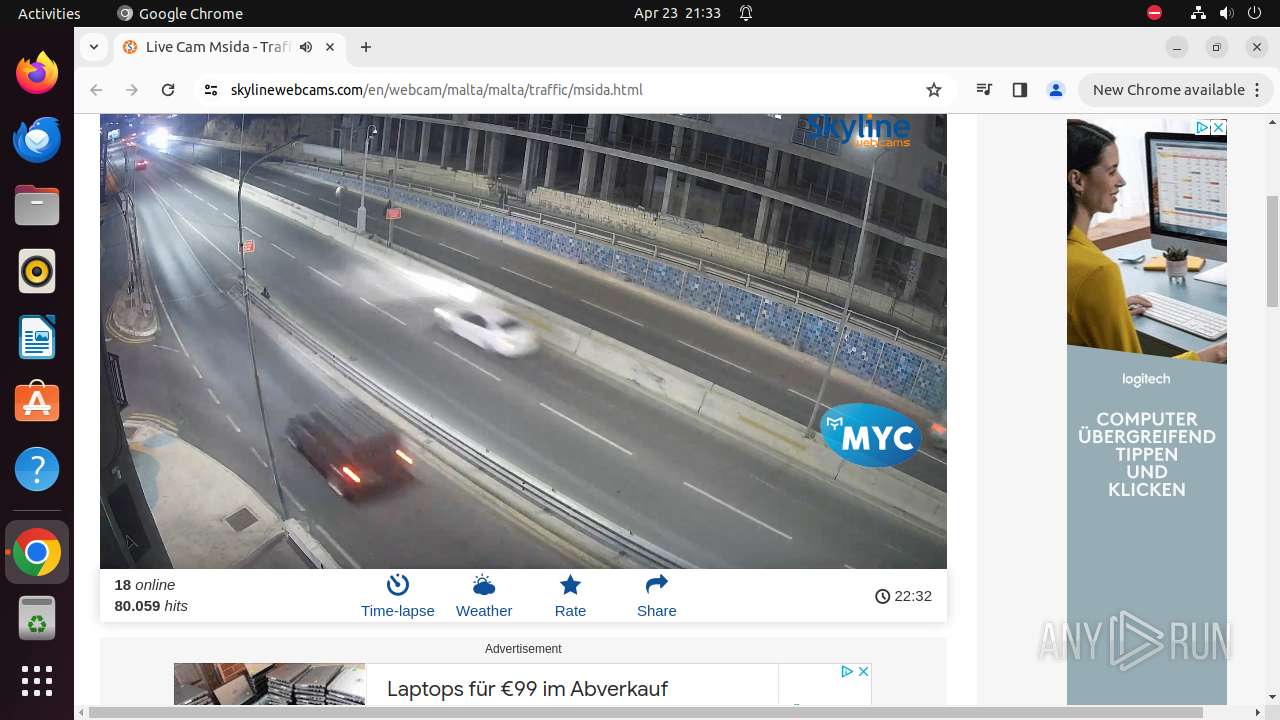This screenshot has width=1280, height=720.
Task: Open Activities overview
Action: point(49,13)
